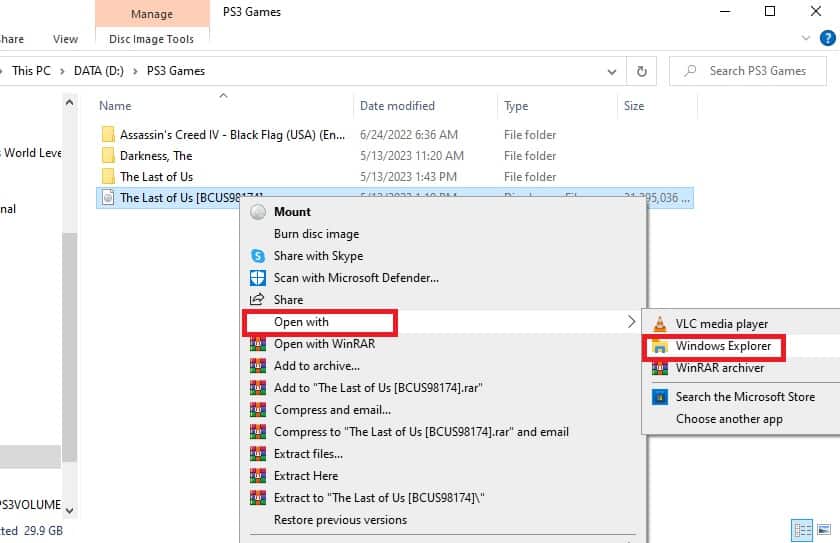Click the Darkness, The folder icon
Image resolution: width=840 pixels, height=543 pixels.
[108, 155]
